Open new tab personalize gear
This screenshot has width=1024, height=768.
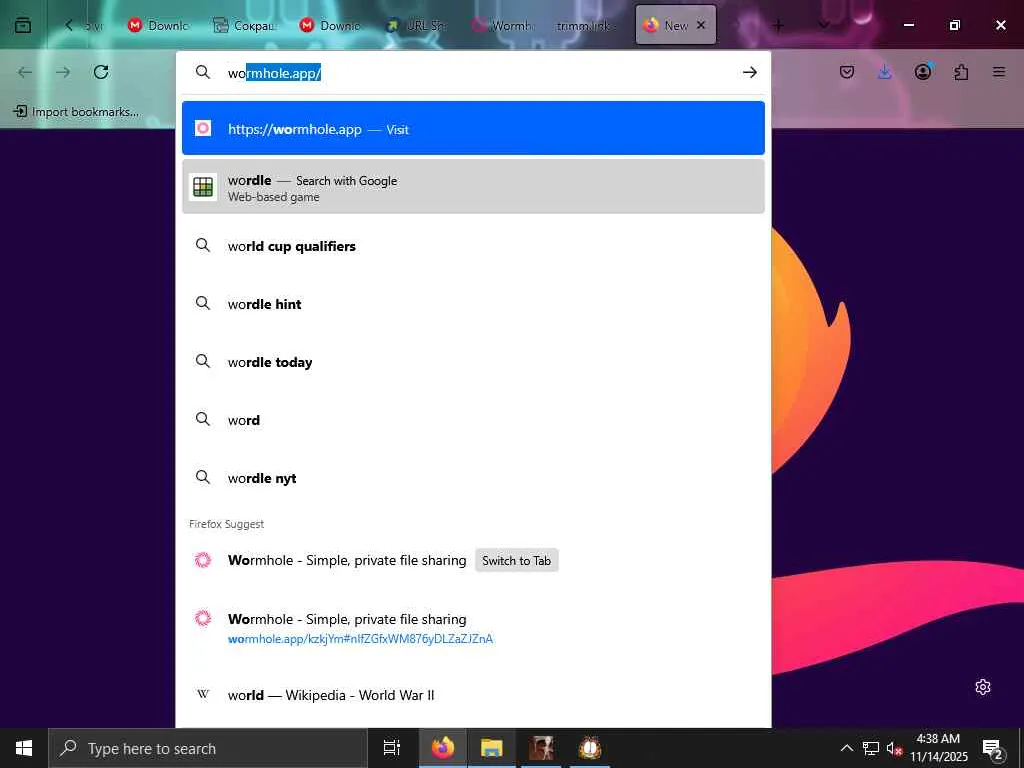point(983,687)
